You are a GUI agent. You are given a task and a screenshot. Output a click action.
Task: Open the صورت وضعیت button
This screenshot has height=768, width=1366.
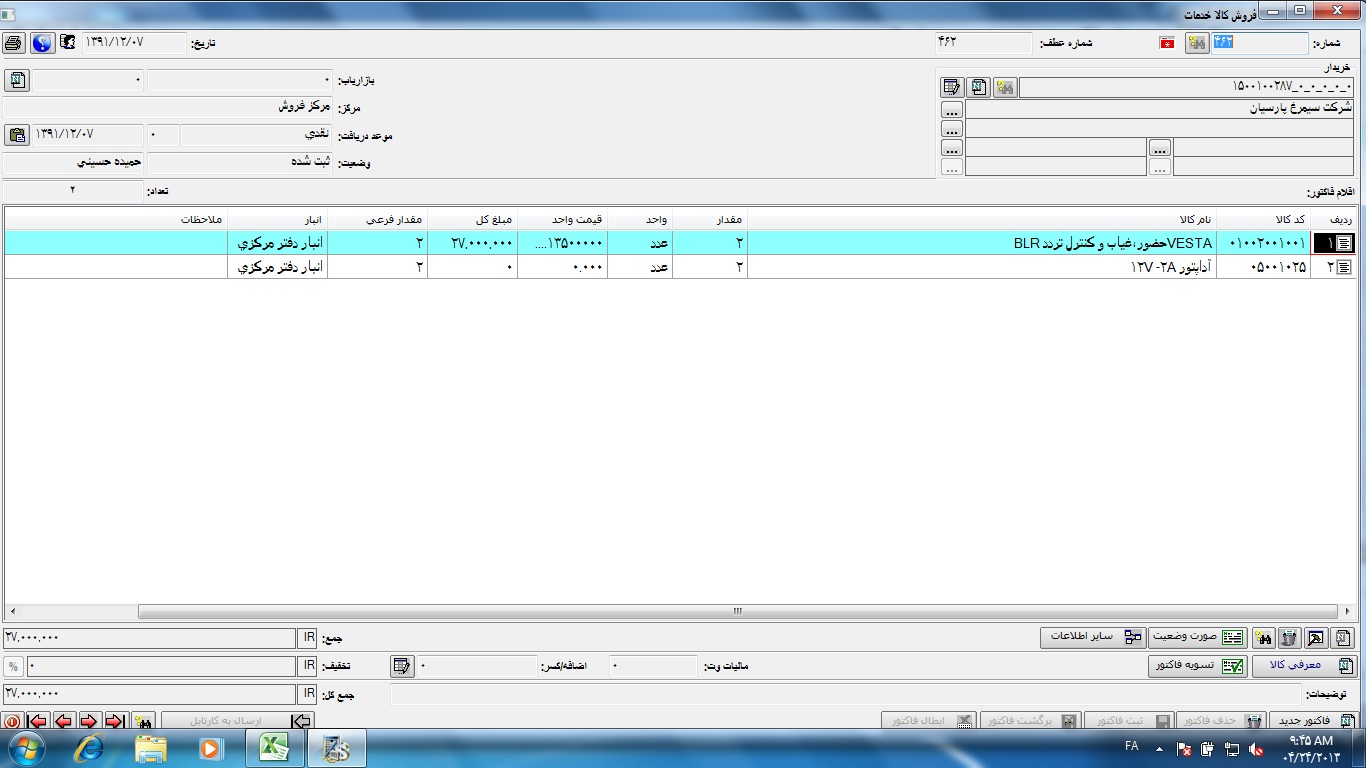[x=1197, y=637]
